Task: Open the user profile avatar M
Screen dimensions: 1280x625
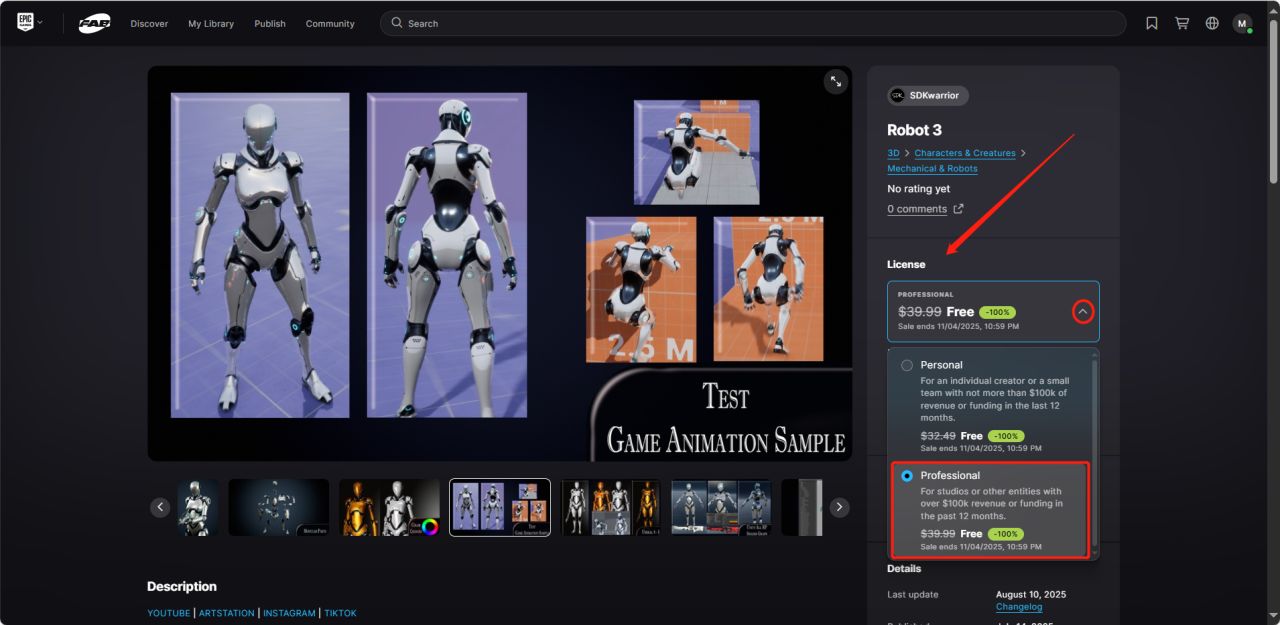Action: 1242,23
